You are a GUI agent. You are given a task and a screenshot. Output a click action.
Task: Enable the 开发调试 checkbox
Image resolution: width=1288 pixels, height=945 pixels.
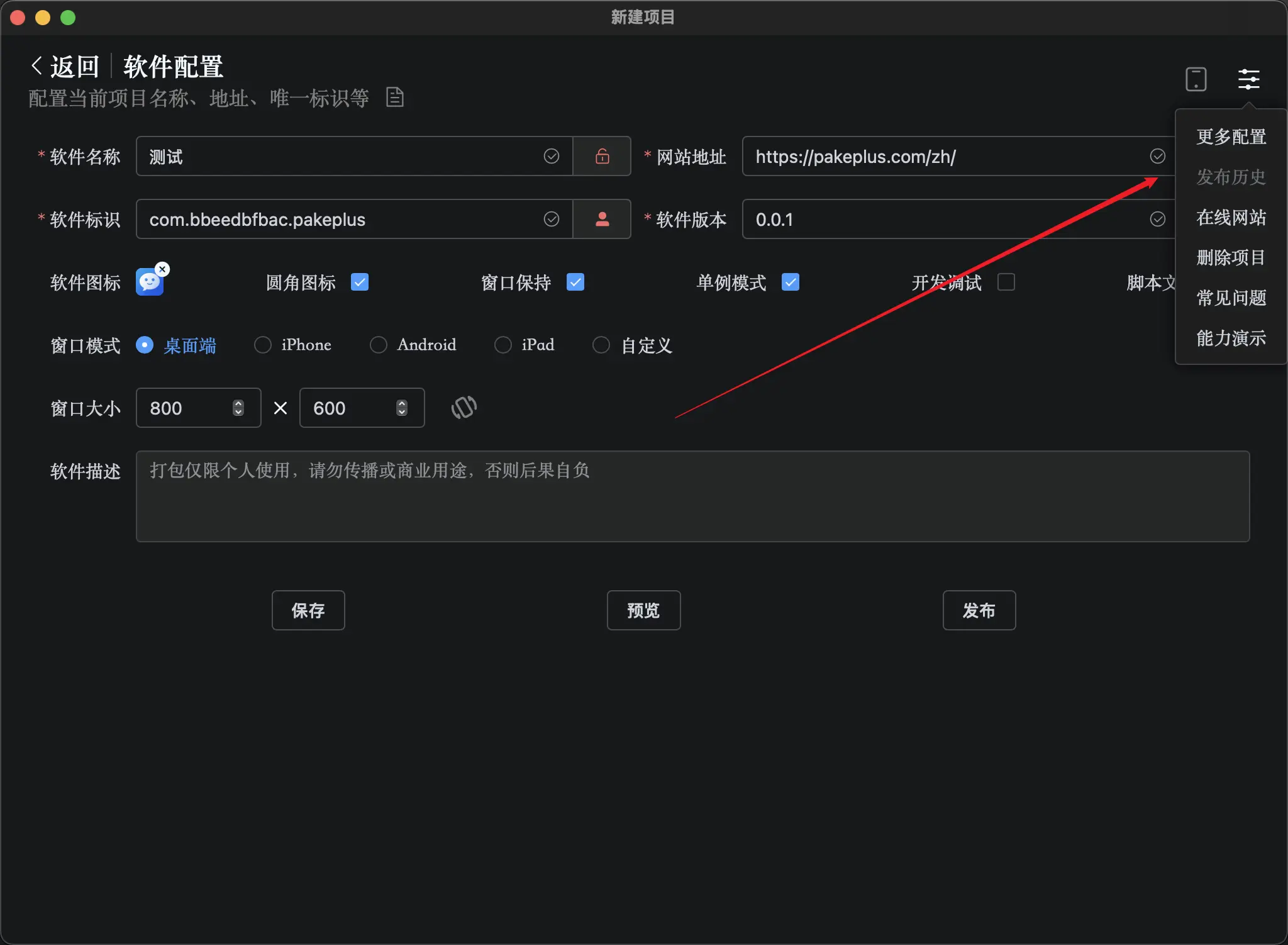[x=1006, y=282]
